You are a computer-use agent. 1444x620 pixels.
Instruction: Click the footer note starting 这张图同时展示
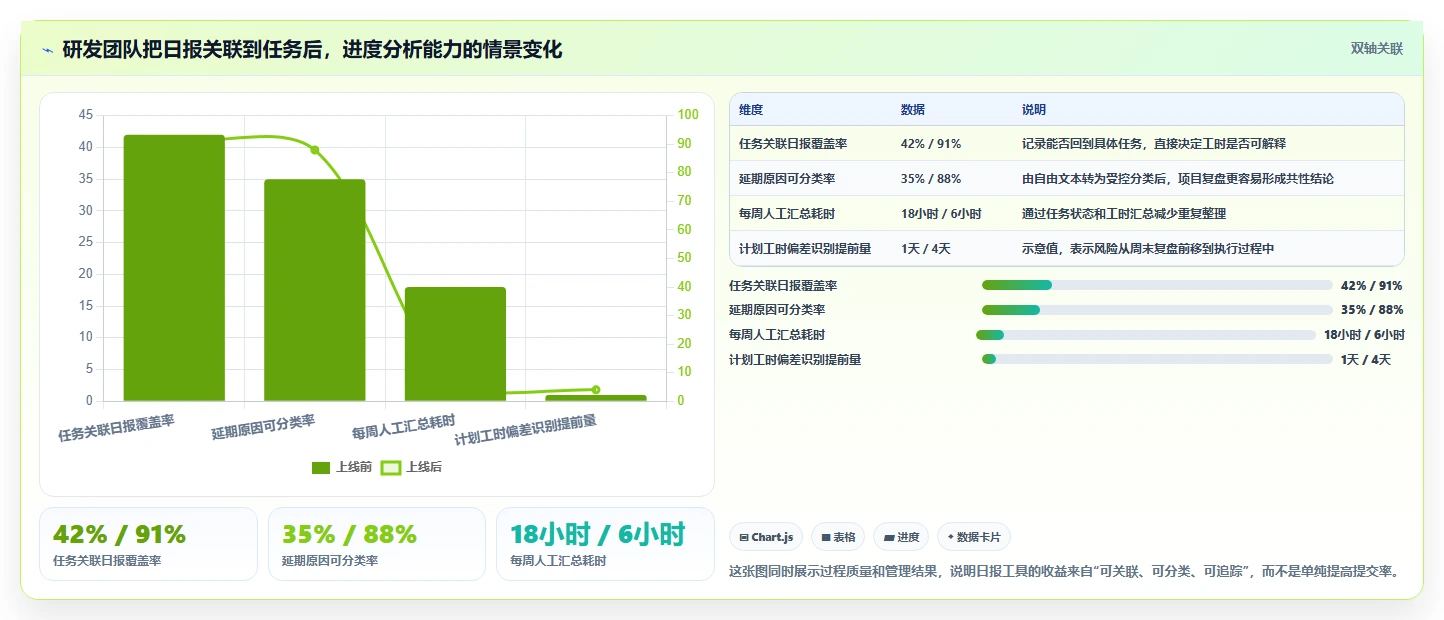pyautogui.click(x=1064, y=572)
